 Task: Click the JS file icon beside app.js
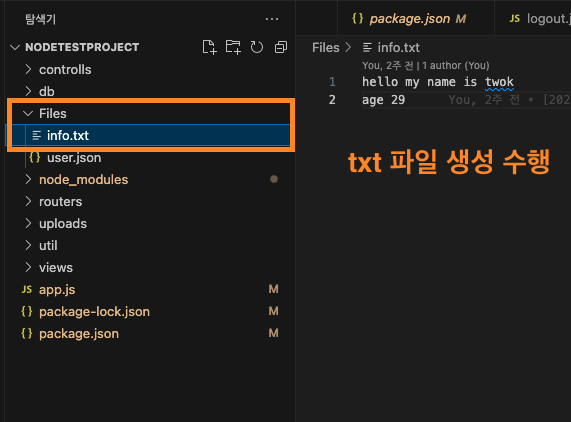tap(27, 289)
